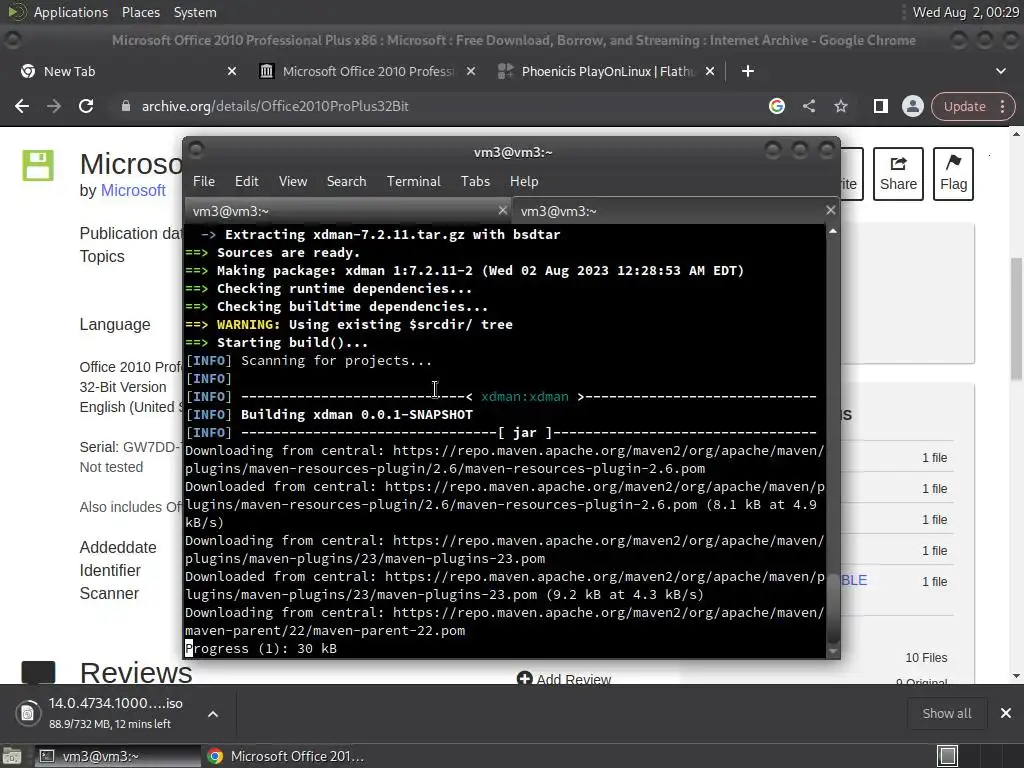Image resolution: width=1024 pixels, height=768 pixels.
Task: Open the Terminal menu
Action: (413, 182)
